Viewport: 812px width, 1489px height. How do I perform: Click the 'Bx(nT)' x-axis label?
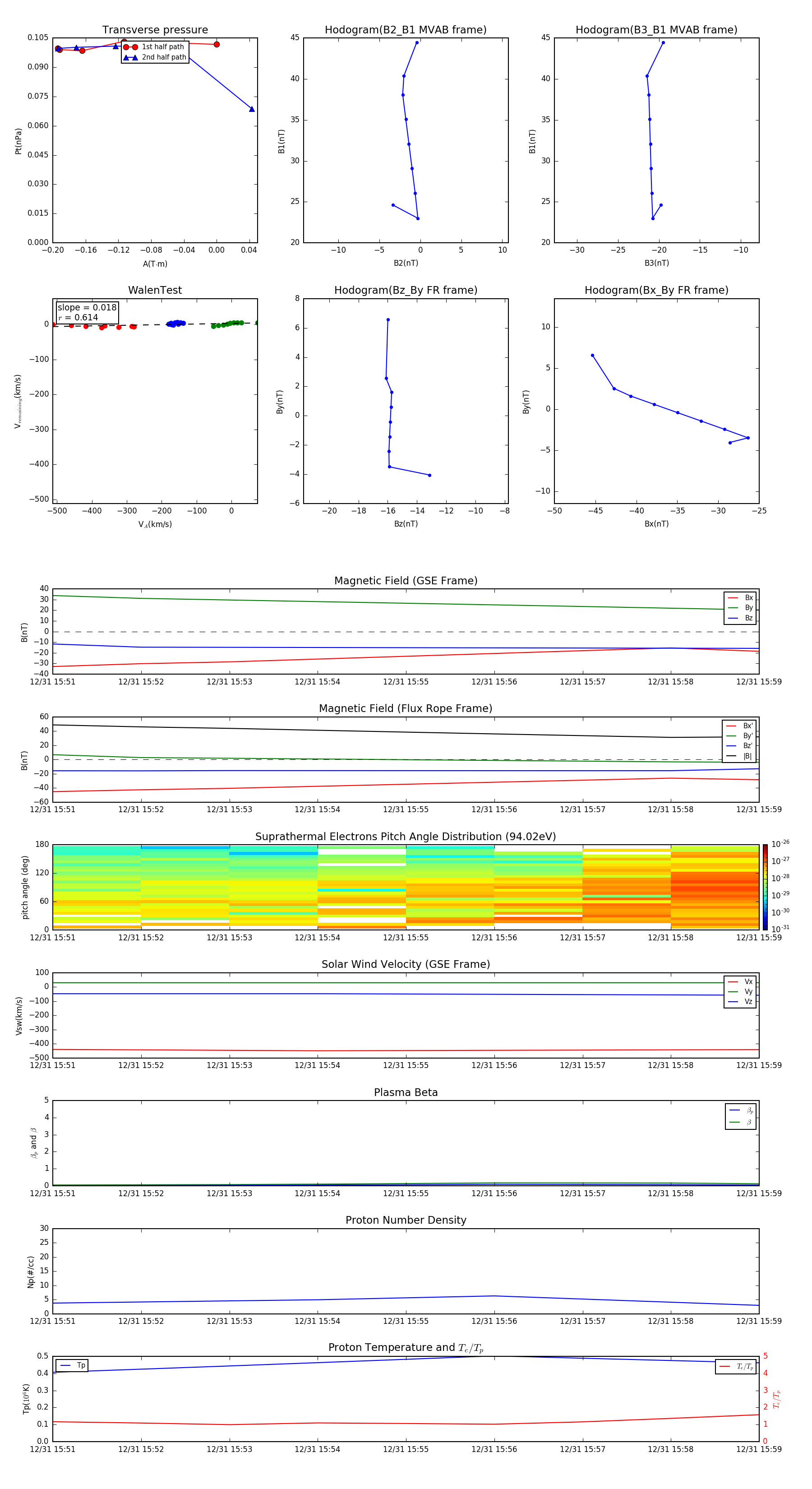[656, 524]
